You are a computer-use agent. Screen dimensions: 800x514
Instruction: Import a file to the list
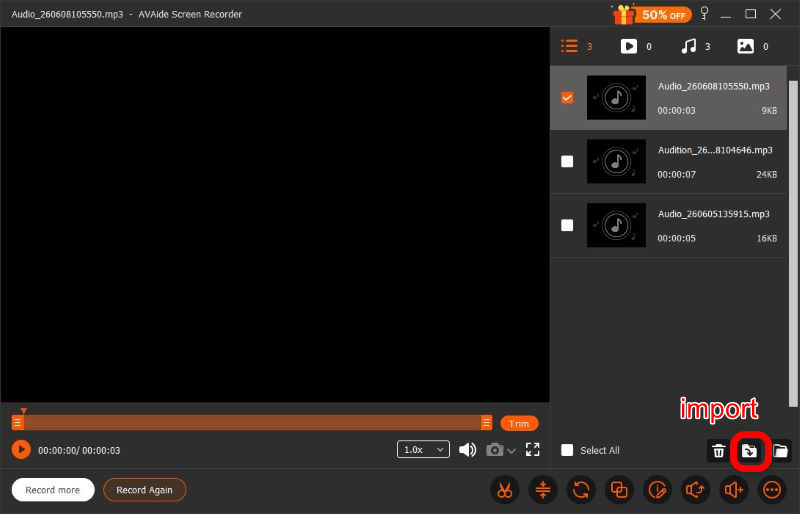click(749, 451)
